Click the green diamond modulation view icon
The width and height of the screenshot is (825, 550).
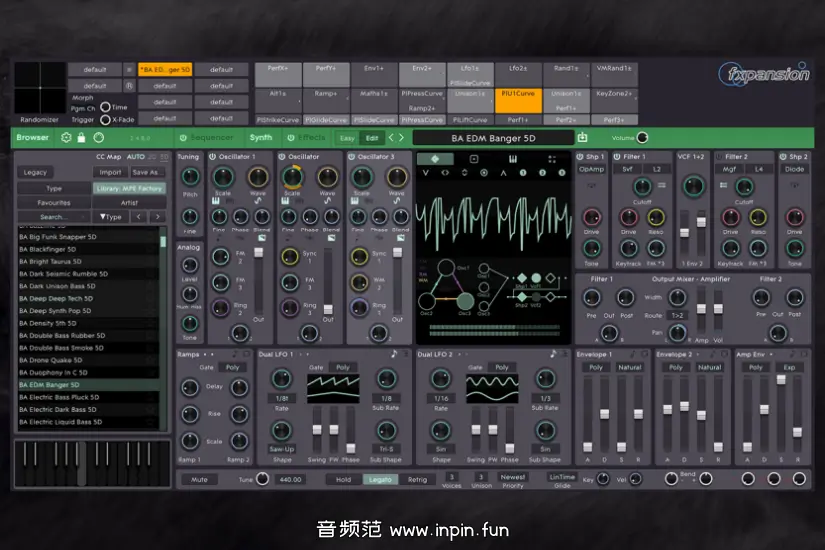point(435,159)
